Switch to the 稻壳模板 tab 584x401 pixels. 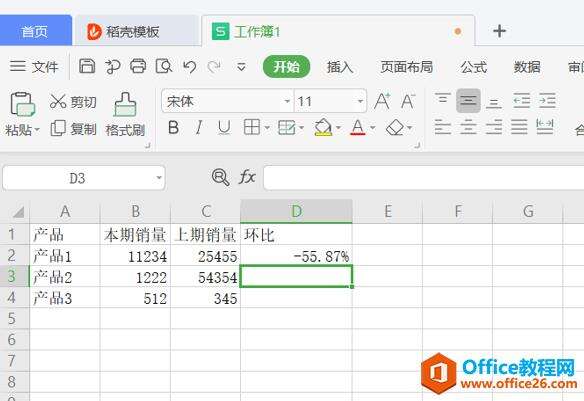tap(136, 31)
